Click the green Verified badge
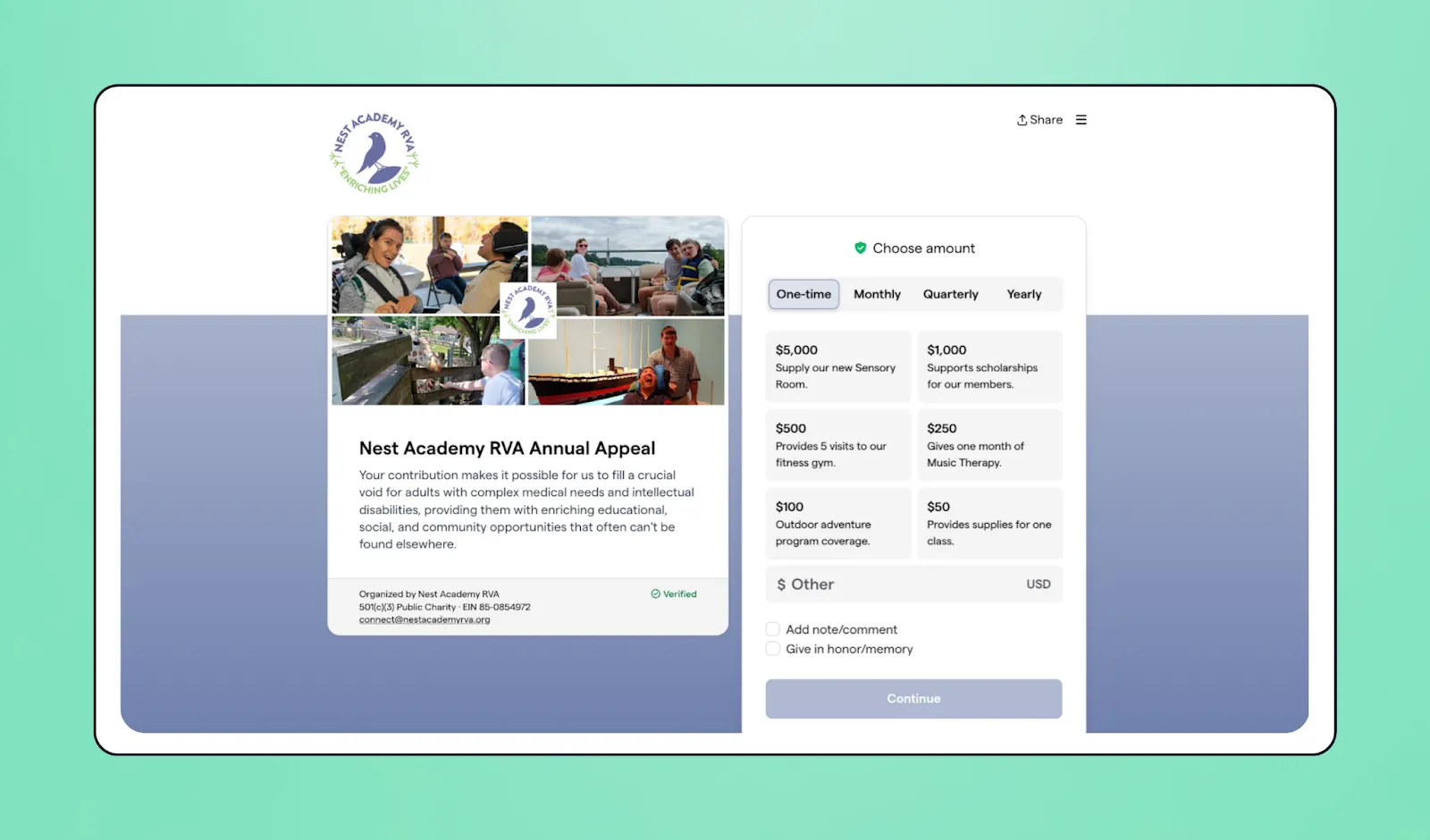This screenshot has width=1430, height=840. click(x=674, y=593)
